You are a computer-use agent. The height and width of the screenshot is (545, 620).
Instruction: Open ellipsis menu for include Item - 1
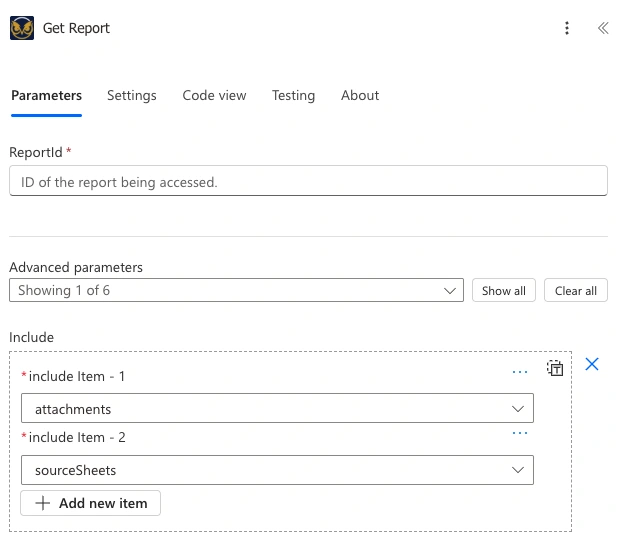point(520,372)
